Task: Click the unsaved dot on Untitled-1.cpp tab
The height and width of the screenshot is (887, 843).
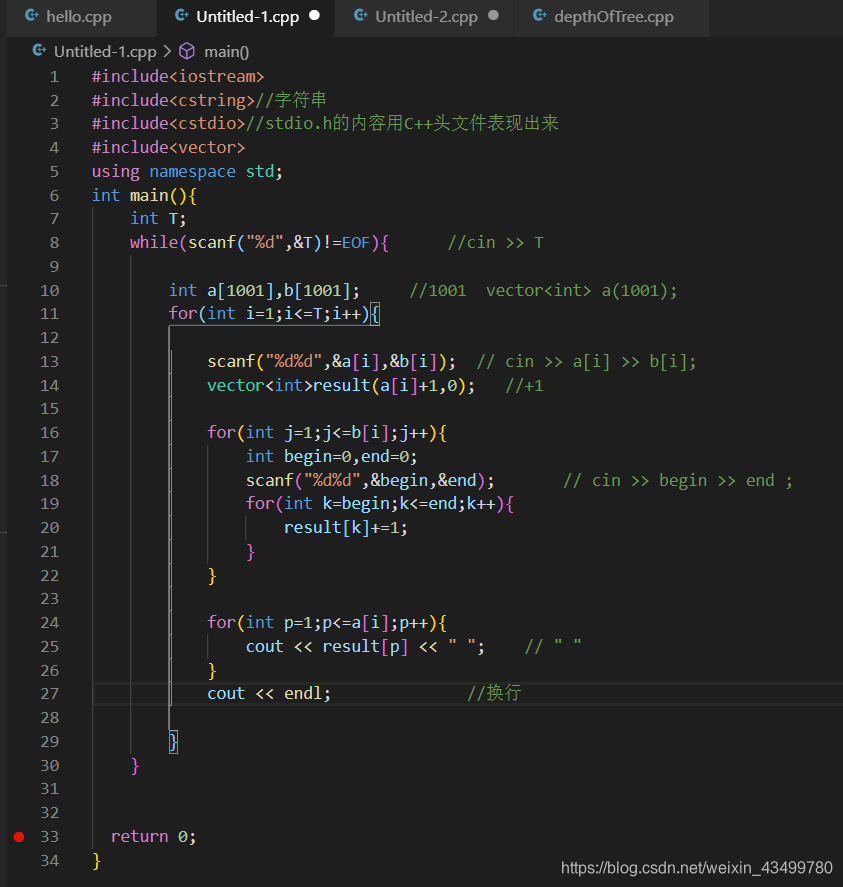Action: 315,16
